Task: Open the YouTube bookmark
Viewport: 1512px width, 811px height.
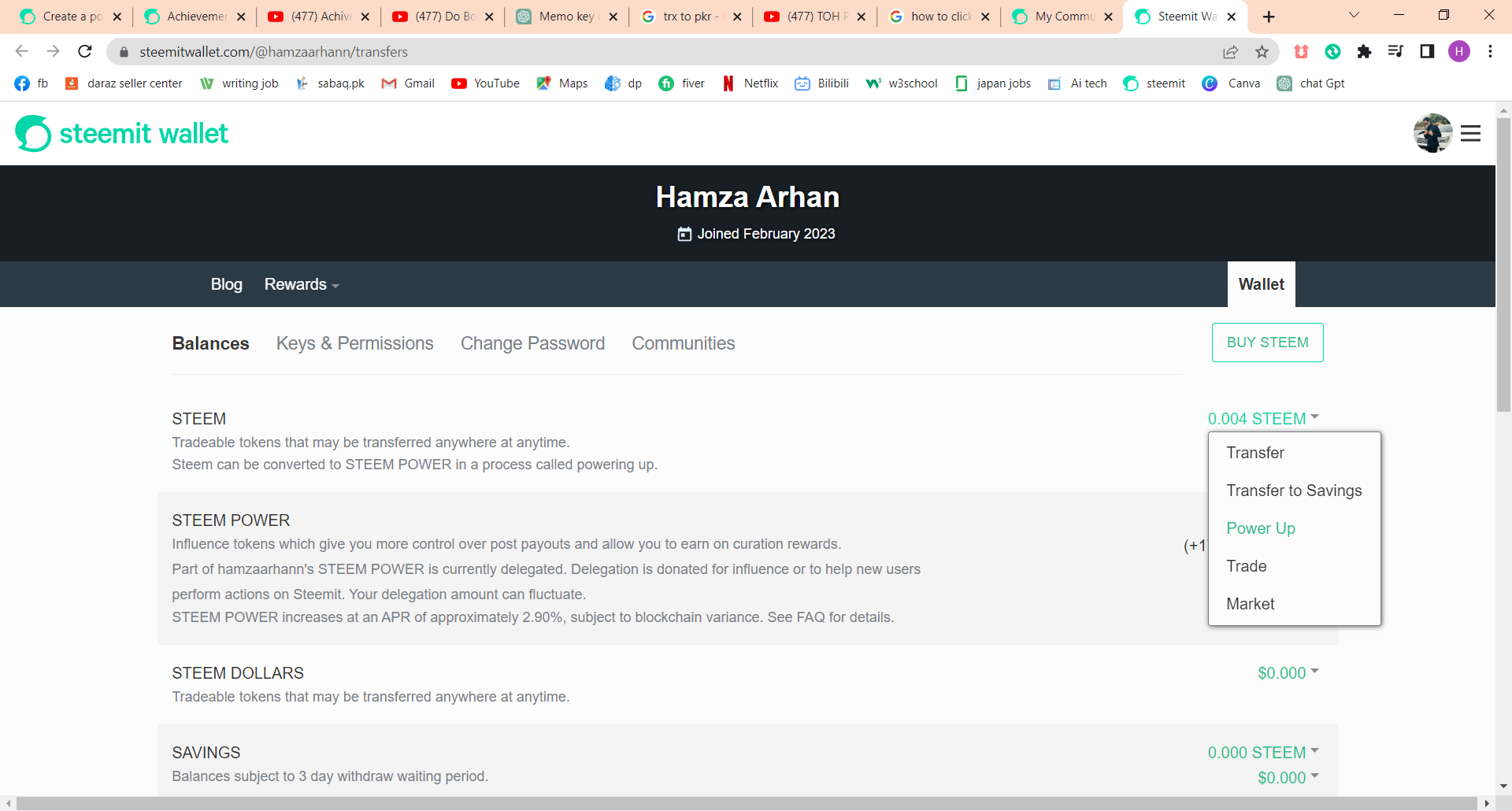Action: coord(485,83)
